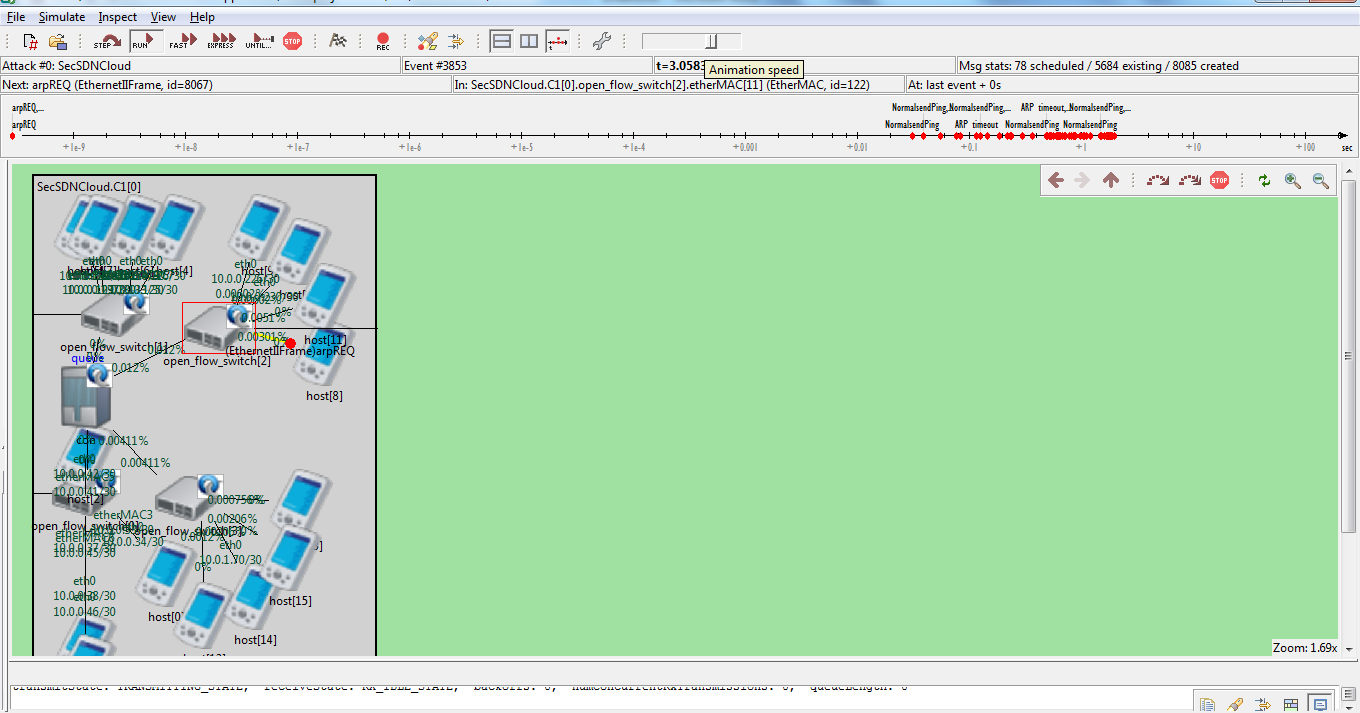Open the wrench preferences icon
This screenshot has height=713, width=1360.
(x=601, y=41)
